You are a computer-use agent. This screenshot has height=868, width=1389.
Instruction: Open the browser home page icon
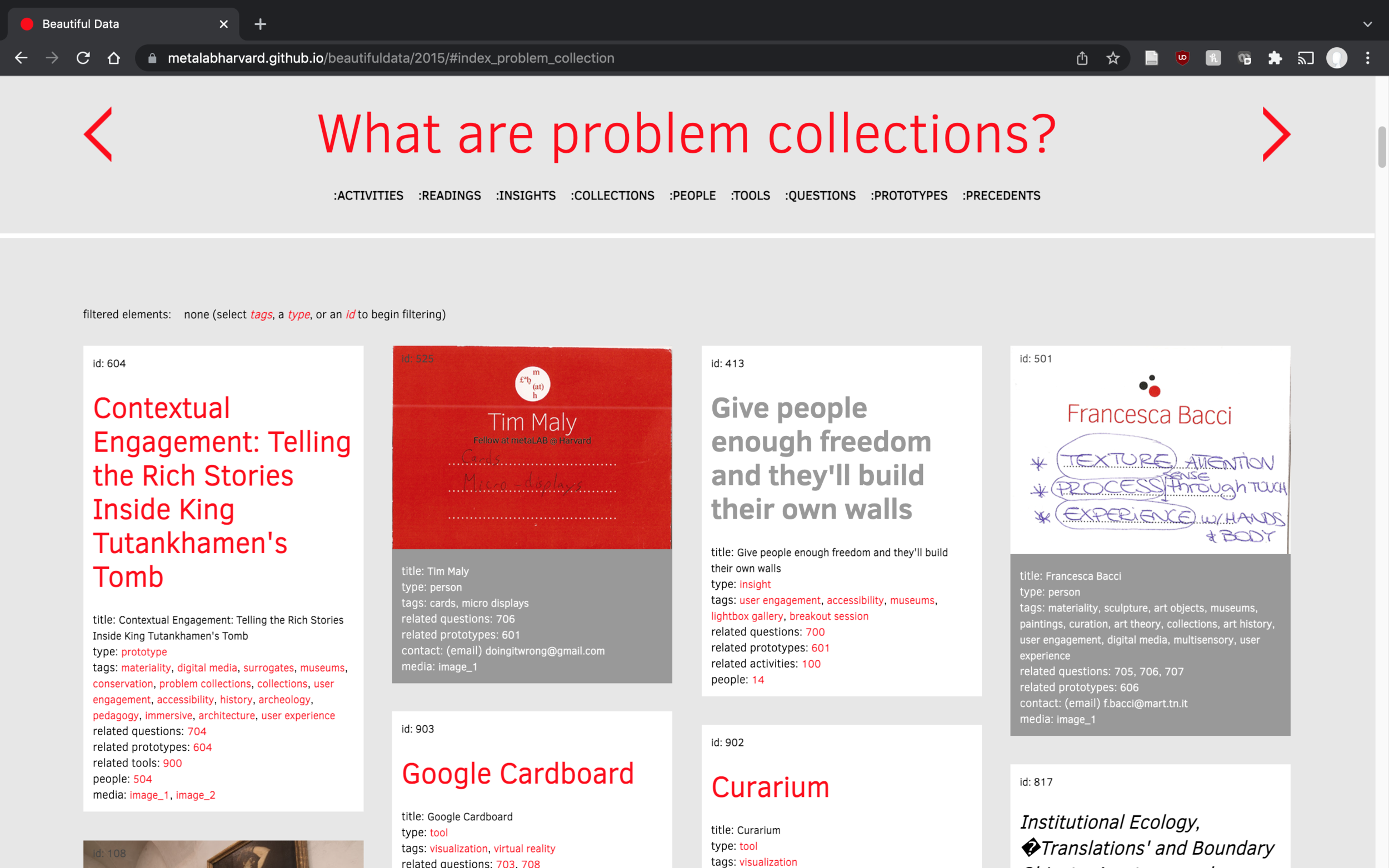coord(114,58)
